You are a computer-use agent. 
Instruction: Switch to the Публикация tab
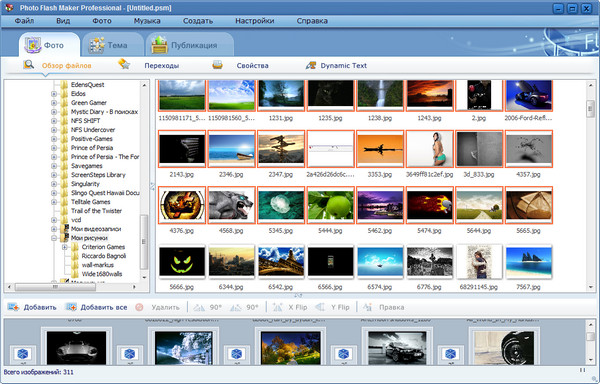[x=190, y=45]
